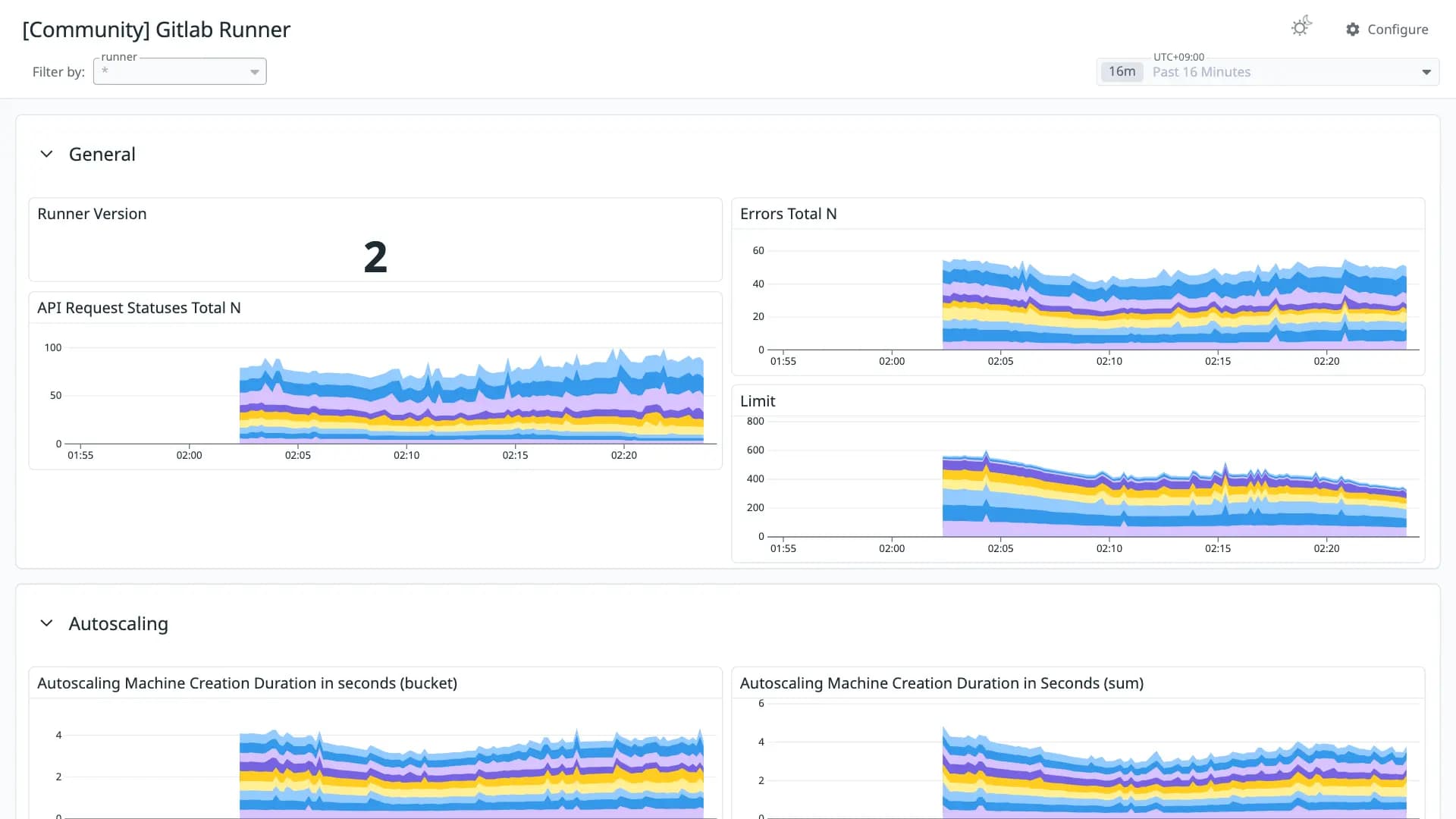Click the dashboard title Gitlab Runner
Image resolution: width=1456 pixels, height=819 pixels.
point(156,30)
